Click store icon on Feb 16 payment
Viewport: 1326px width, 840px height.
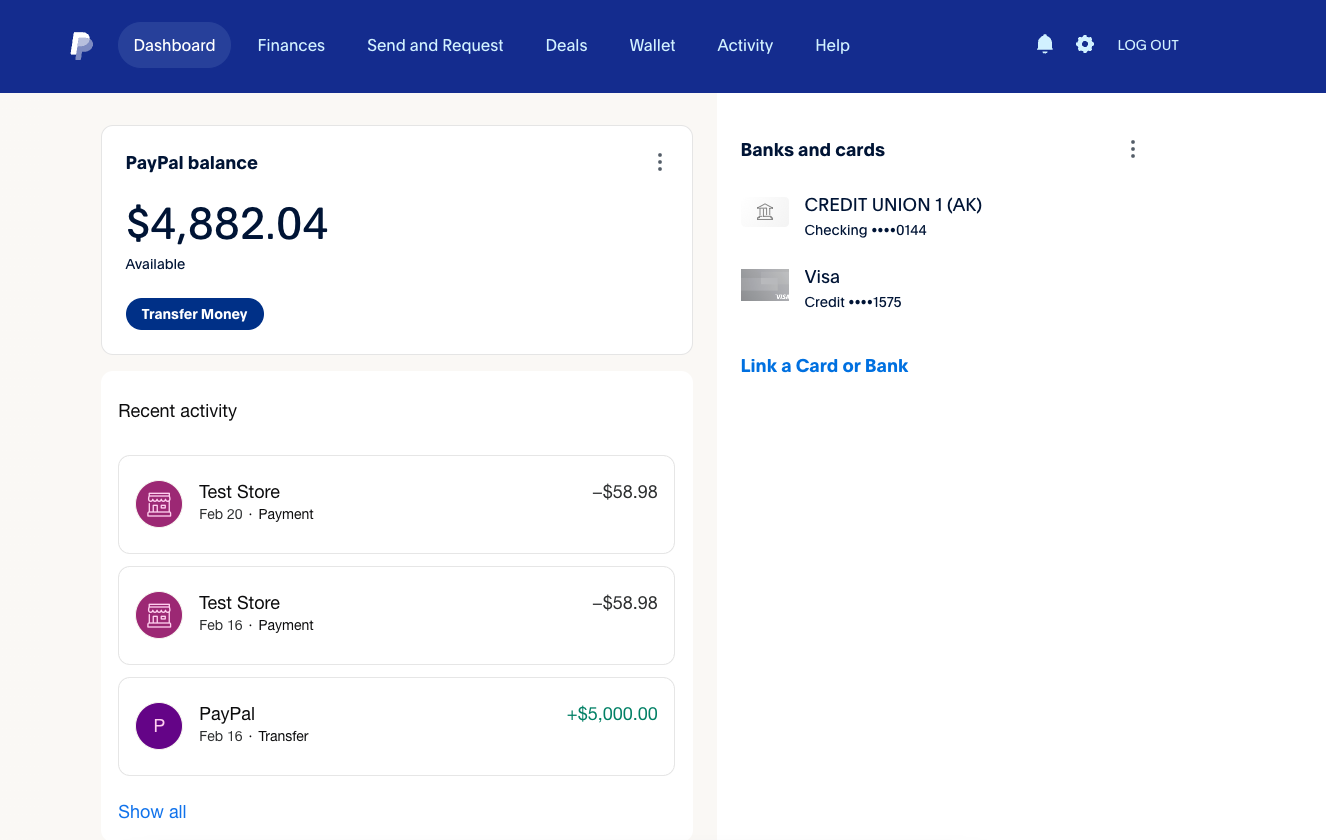tap(159, 615)
